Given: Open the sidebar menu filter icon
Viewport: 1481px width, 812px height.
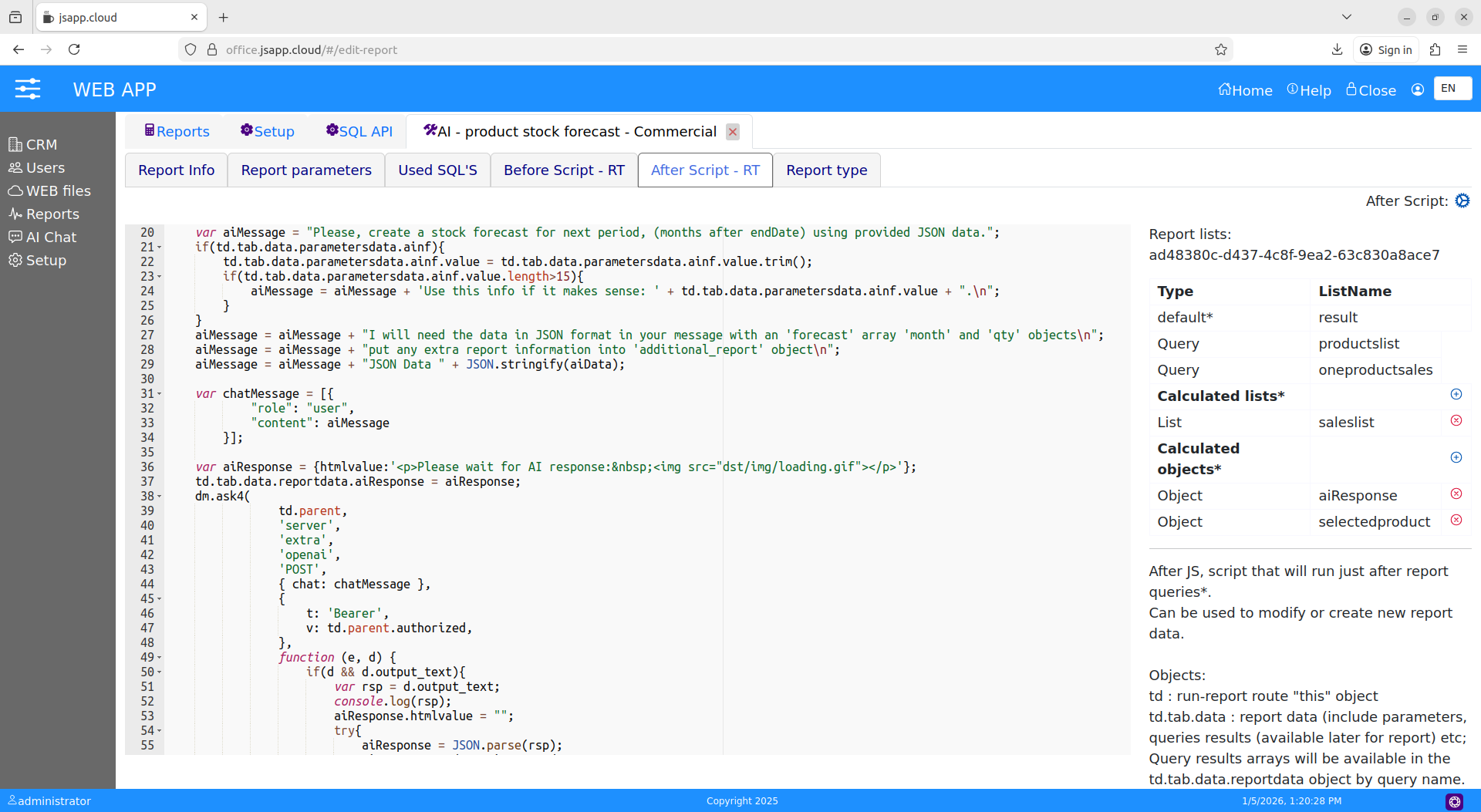Looking at the screenshot, I should (x=28, y=89).
